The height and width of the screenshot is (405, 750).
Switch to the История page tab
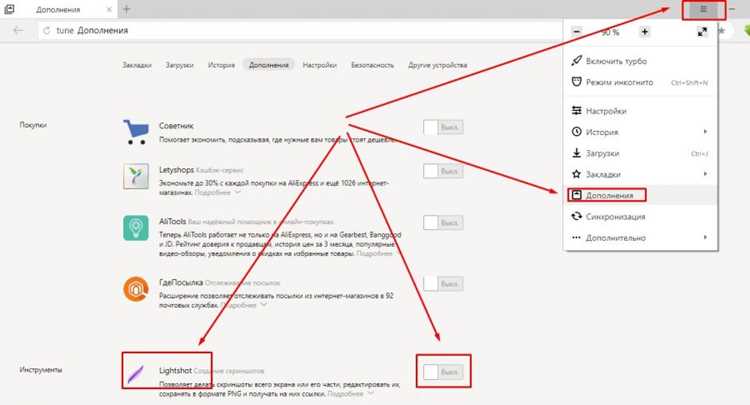tap(221, 65)
